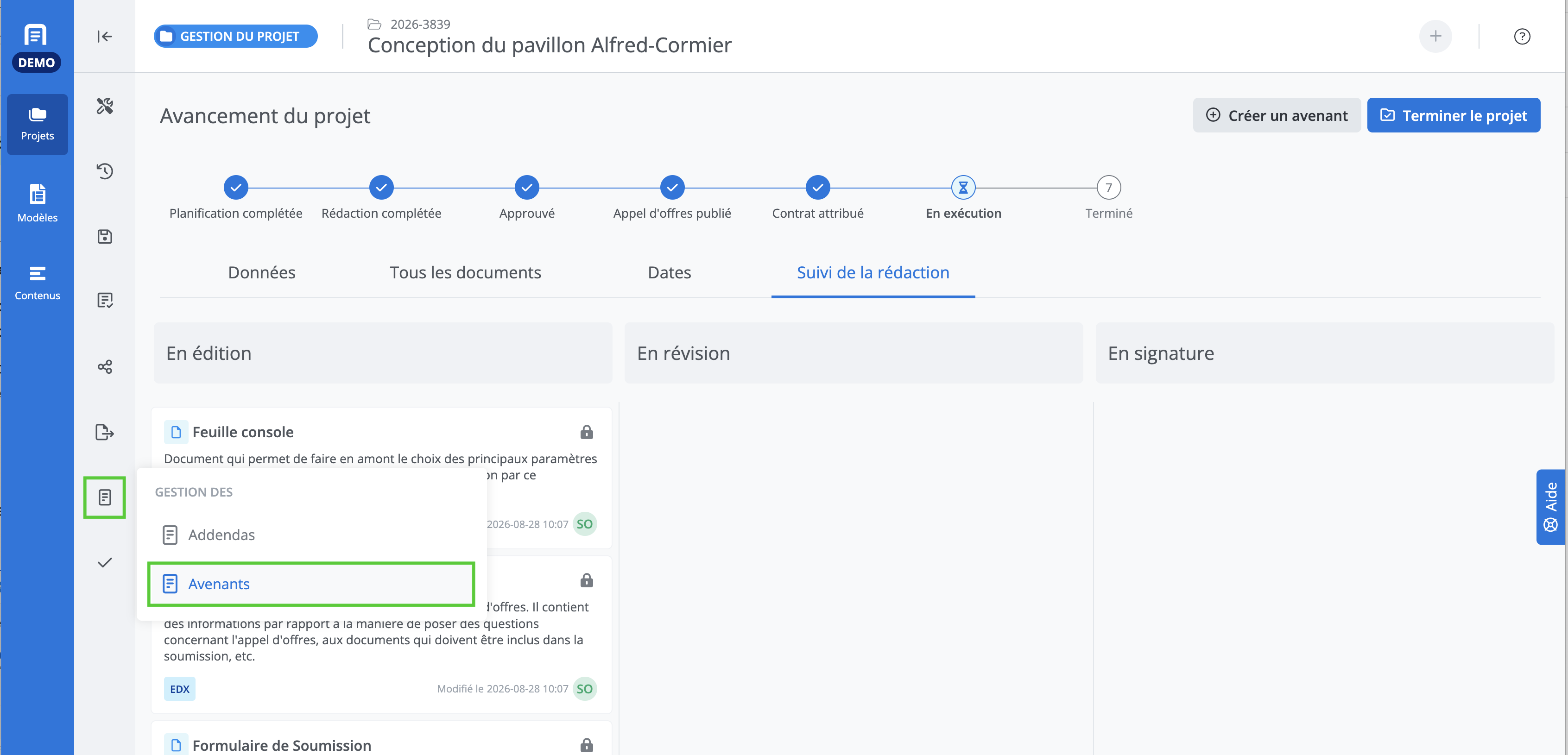This screenshot has width=1568, height=755.
Task: Open the tools wrench-and-screwdriver icon
Action: (105, 106)
